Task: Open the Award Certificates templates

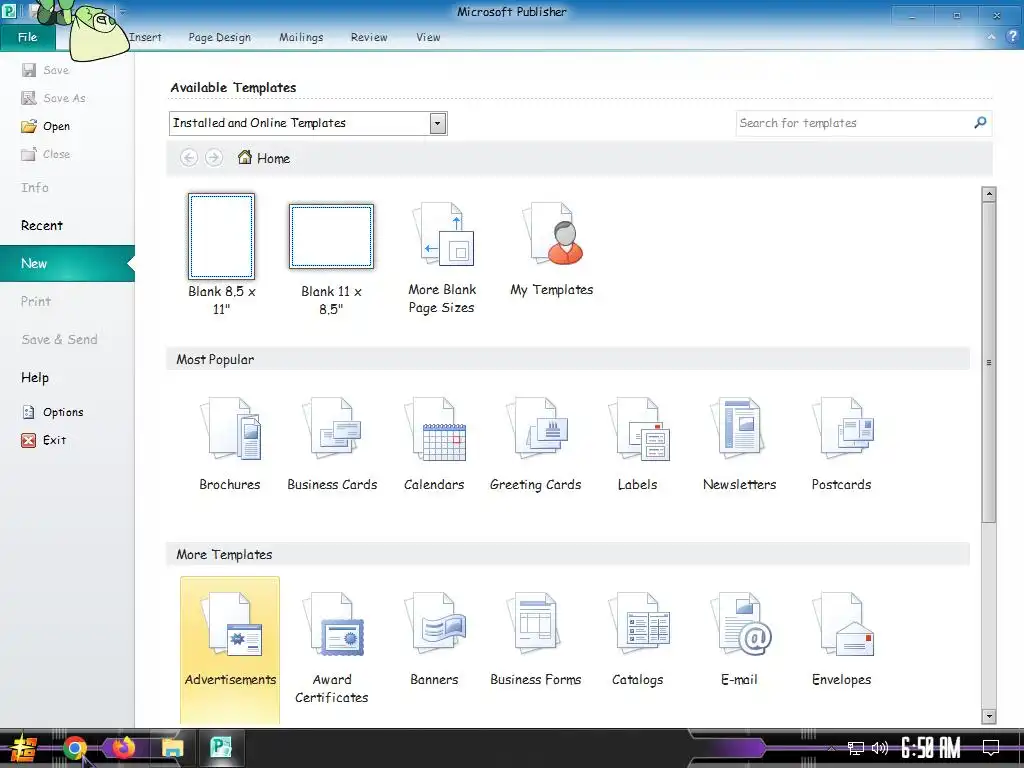Action: (332, 647)
